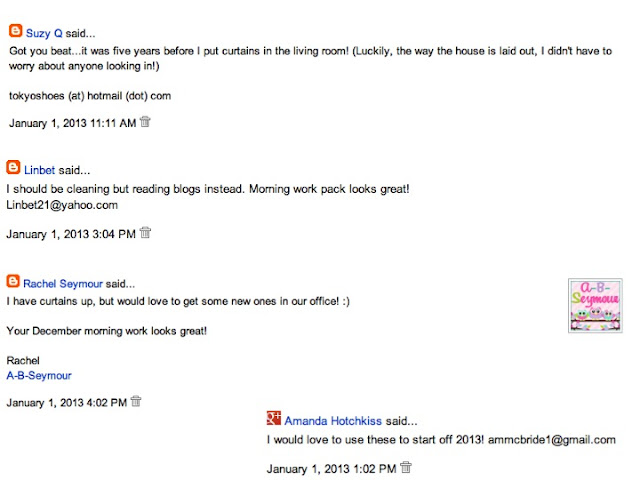Click timestamp January 1, 2013 1:02 PM
640x480 pixels.
point(332,468)
